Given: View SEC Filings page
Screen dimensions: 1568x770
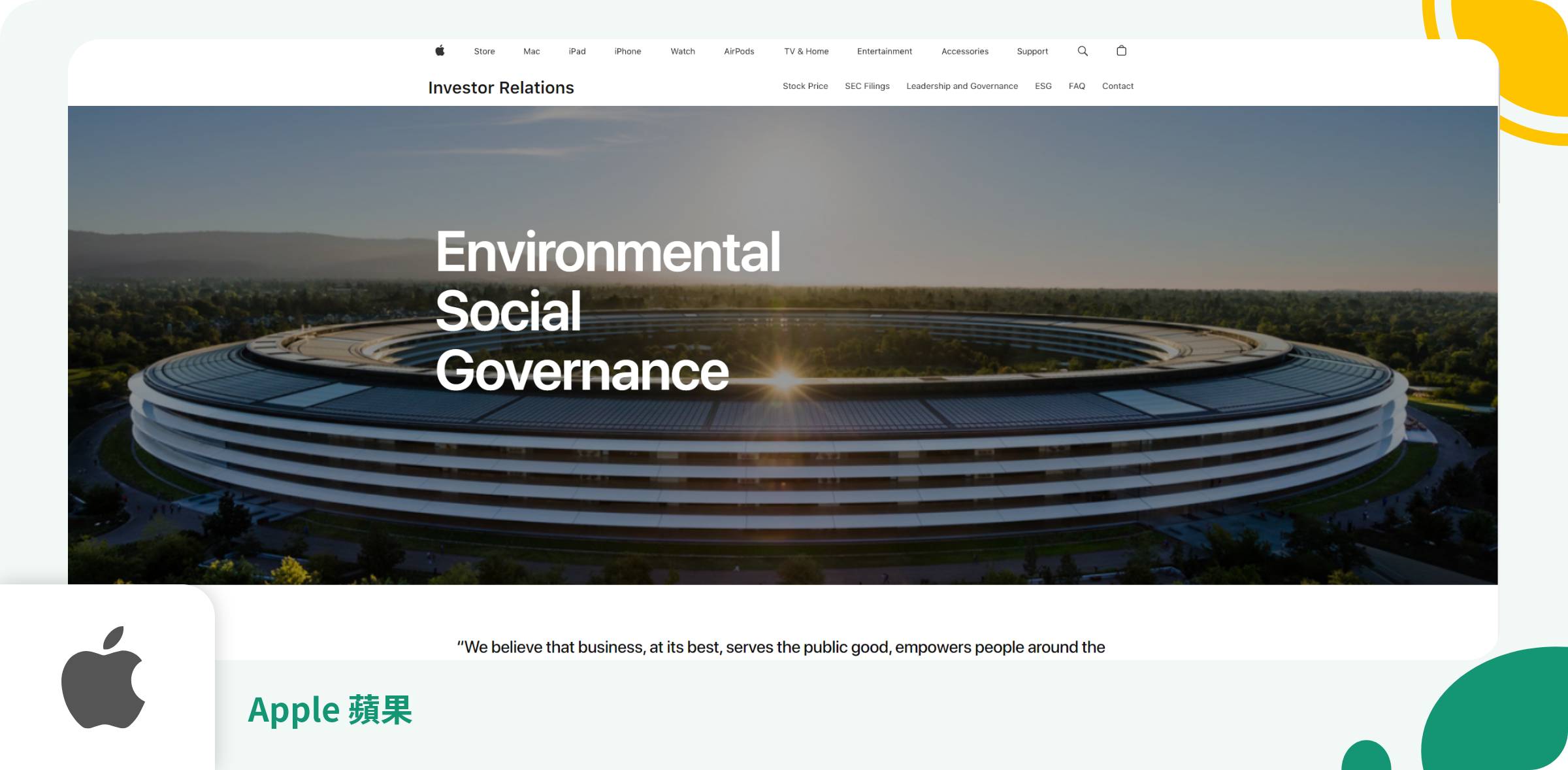Looking at the screenshot, I should [x=867, y=86].
